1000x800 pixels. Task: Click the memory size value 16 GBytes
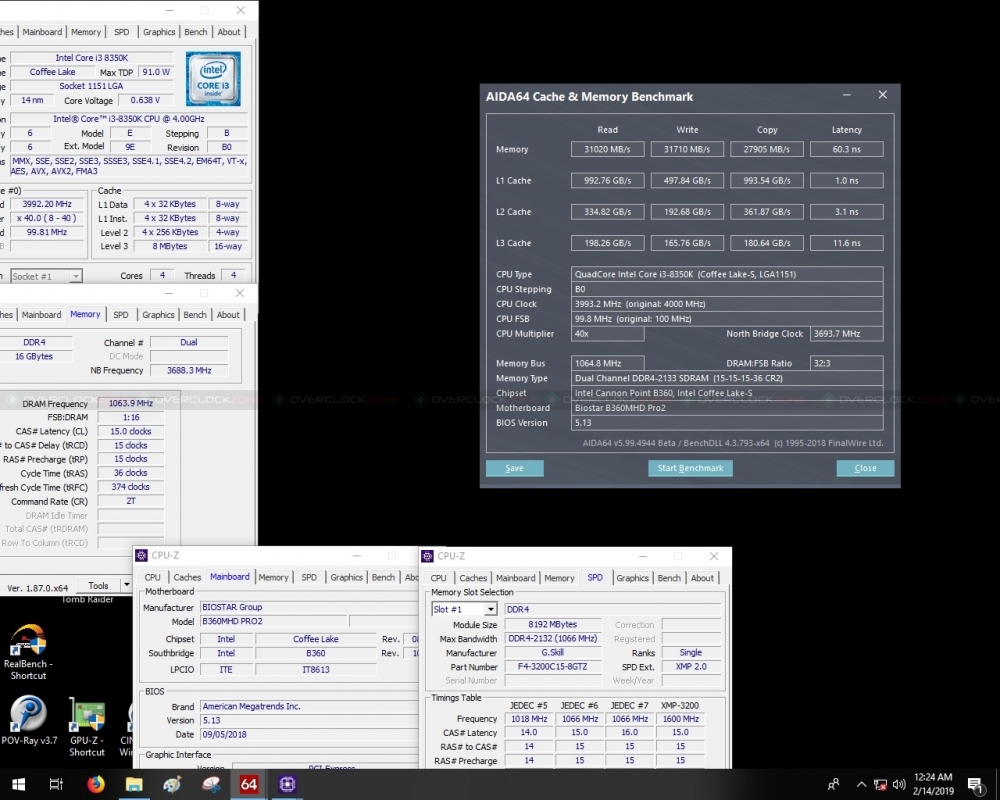click(x=34, y=357)
